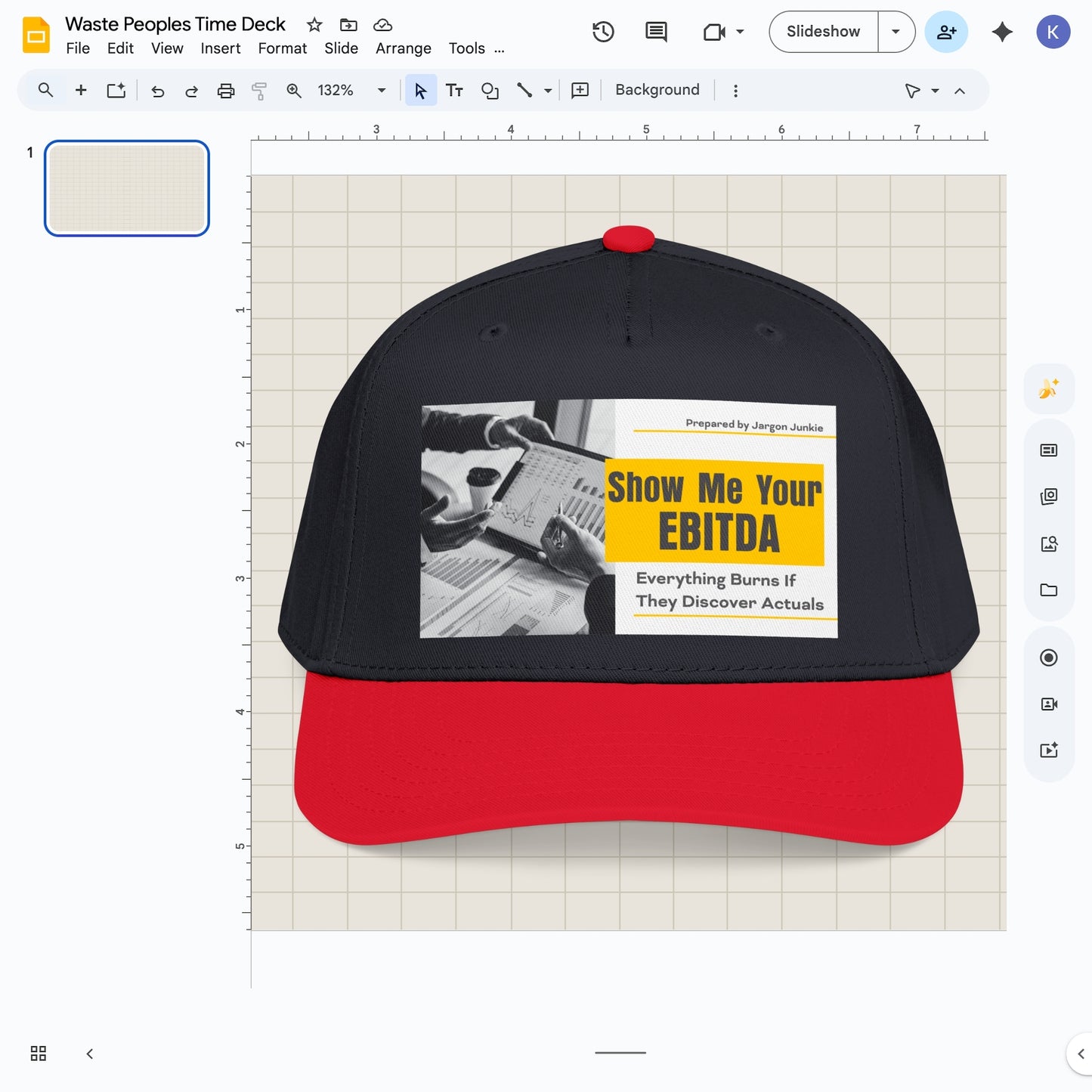Expand the line type dropdown arrow
The width and height of the screenshot is (1092, 1092).
coord(548,91)
